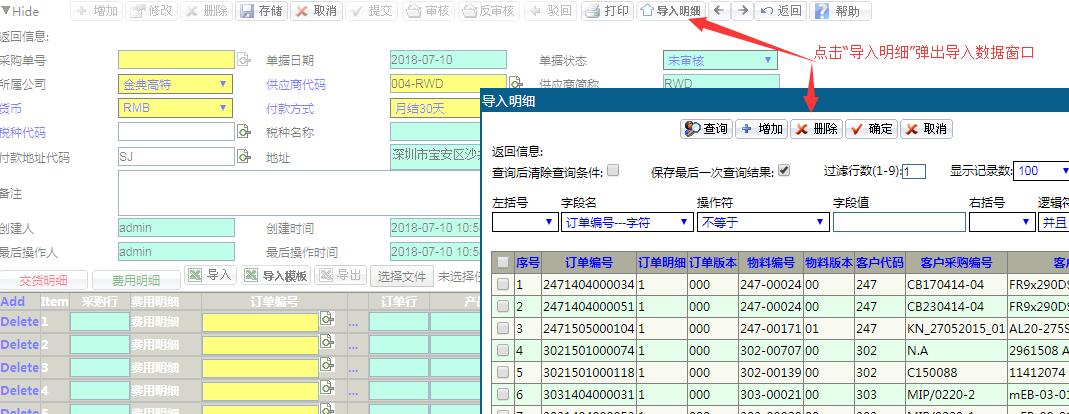Click the 提交 toolbar button
1069x414 pixels.
(372, 11)
